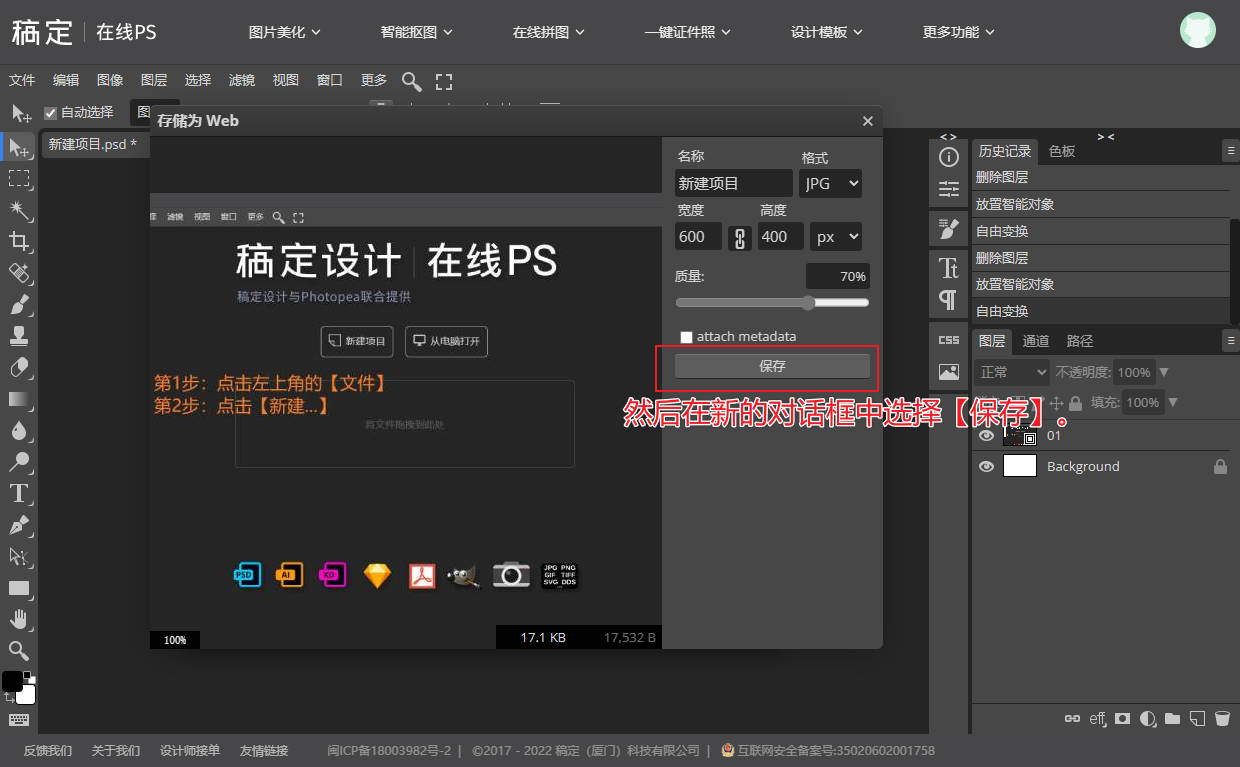Select the Spot Healing brush tool
The image size is (1240, 767).
pyautogui.click(x=19, y=272)
